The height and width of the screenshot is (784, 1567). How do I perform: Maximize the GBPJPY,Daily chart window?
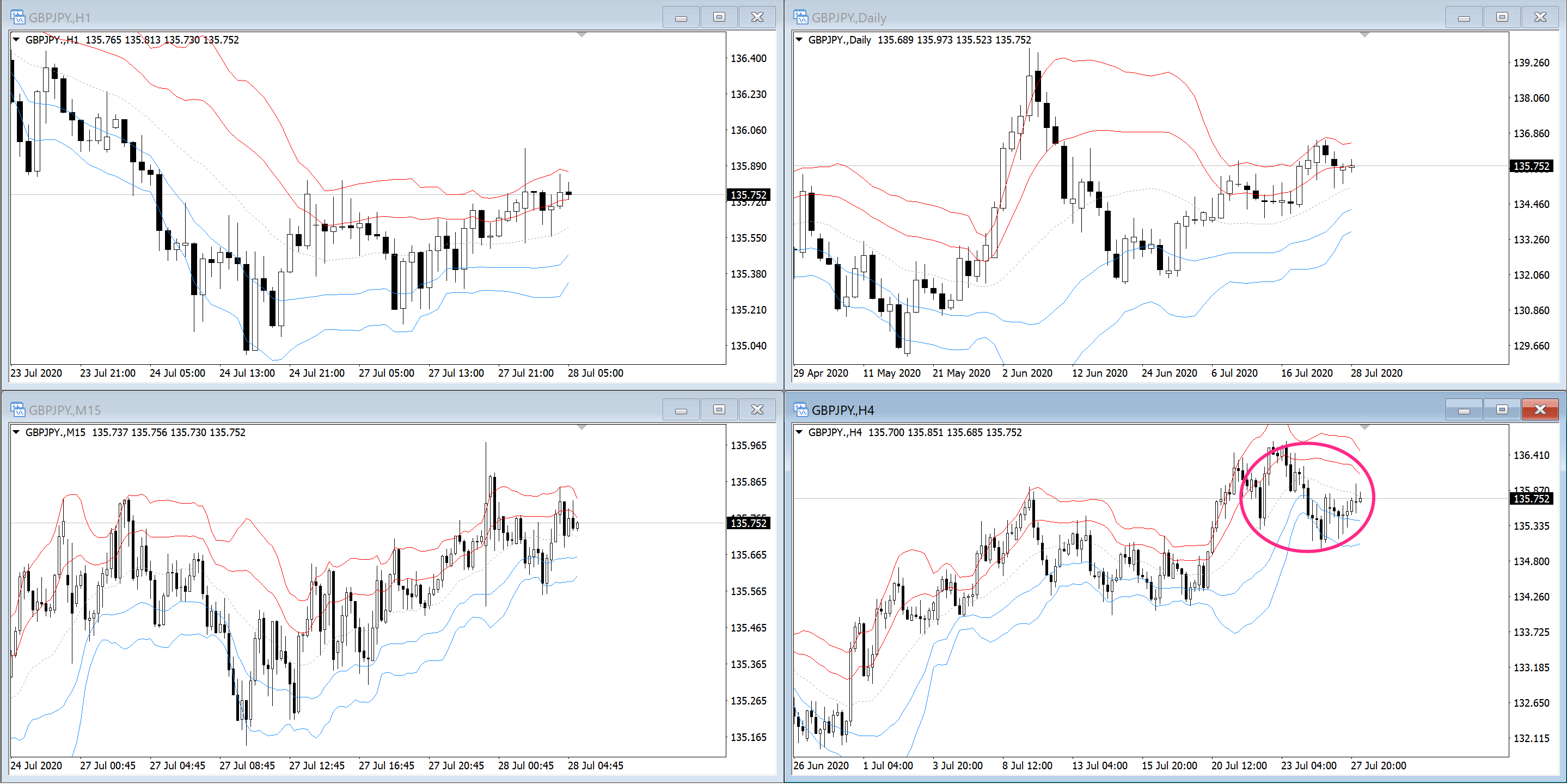pos(1502,17)
